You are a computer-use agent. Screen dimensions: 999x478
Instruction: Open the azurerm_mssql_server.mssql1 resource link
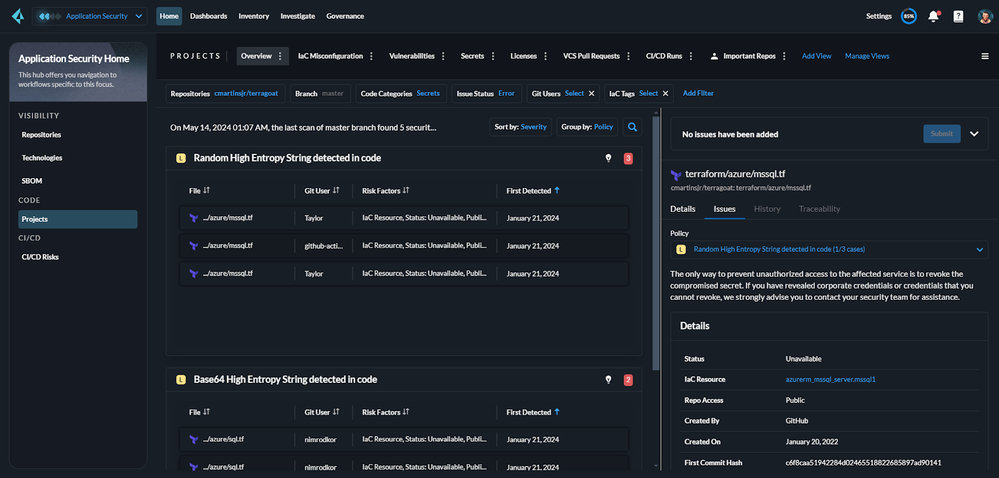(830, 380)
